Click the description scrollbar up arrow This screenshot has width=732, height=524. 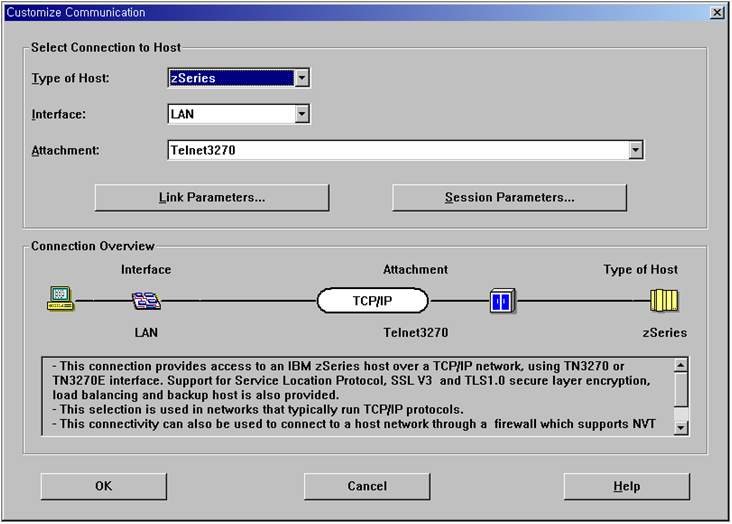click(x=681, y=365)
